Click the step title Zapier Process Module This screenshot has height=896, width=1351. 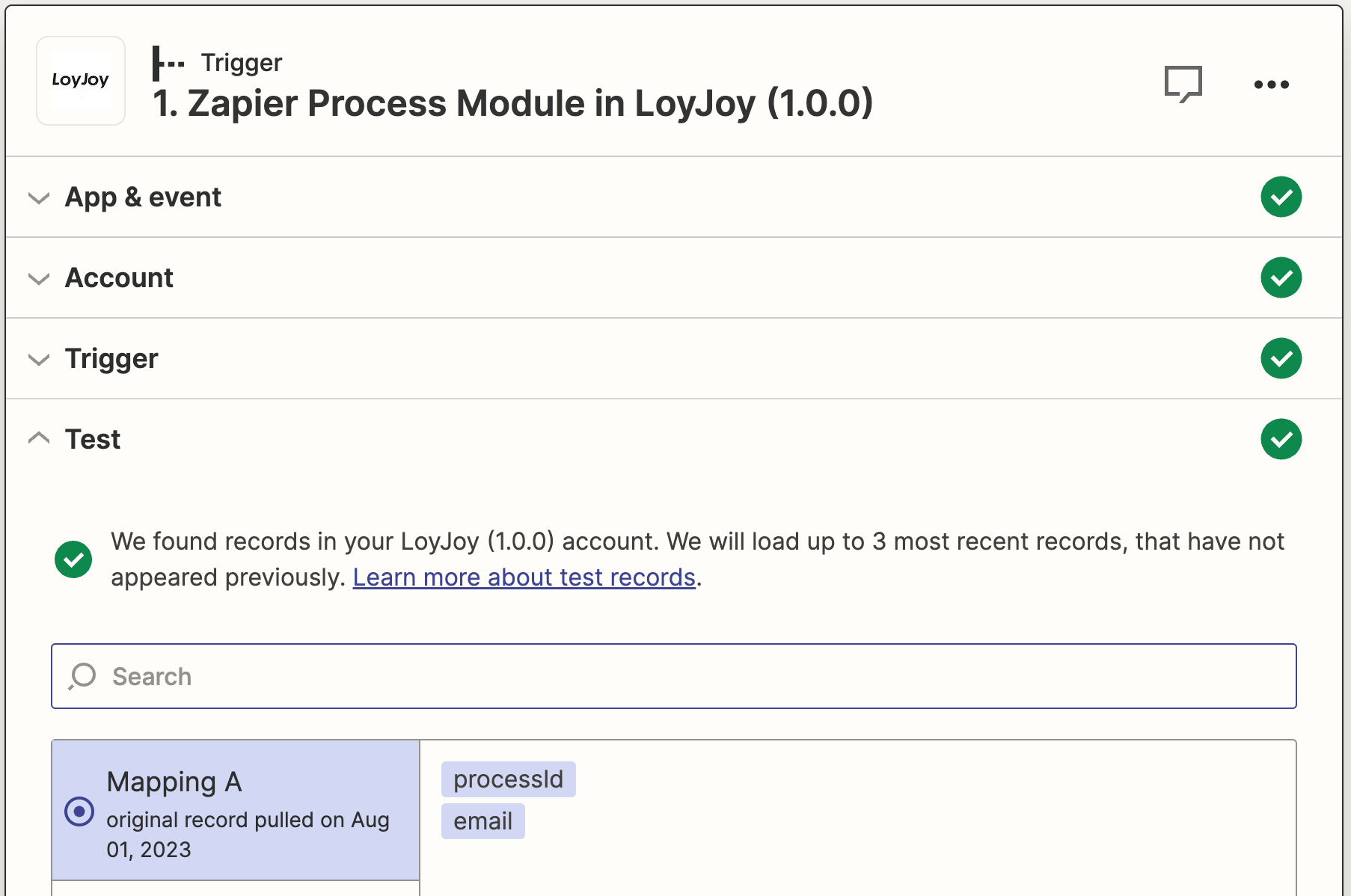[512, 103]
